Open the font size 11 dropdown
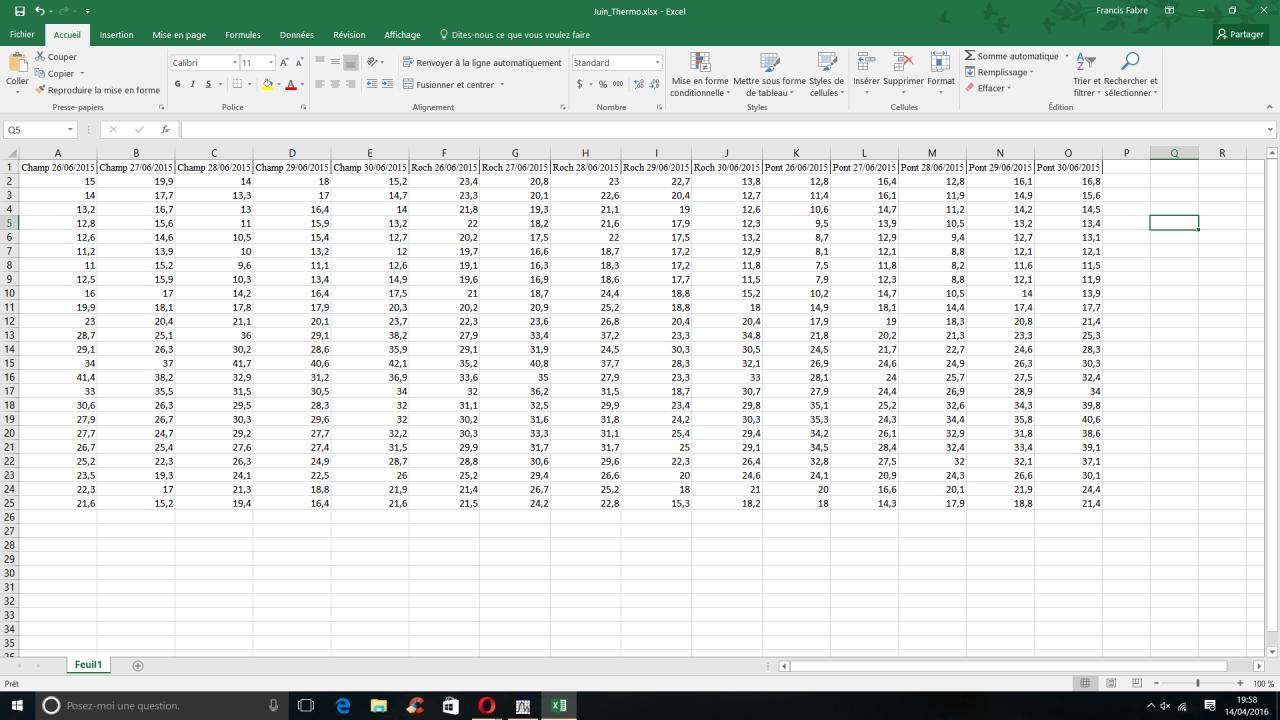This screenshot has width=1280, height=720. point(270,63)
